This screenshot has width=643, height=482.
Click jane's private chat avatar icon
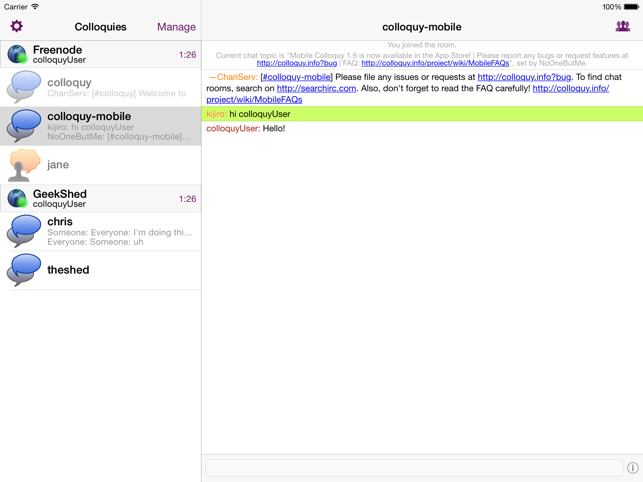[24, 165]
